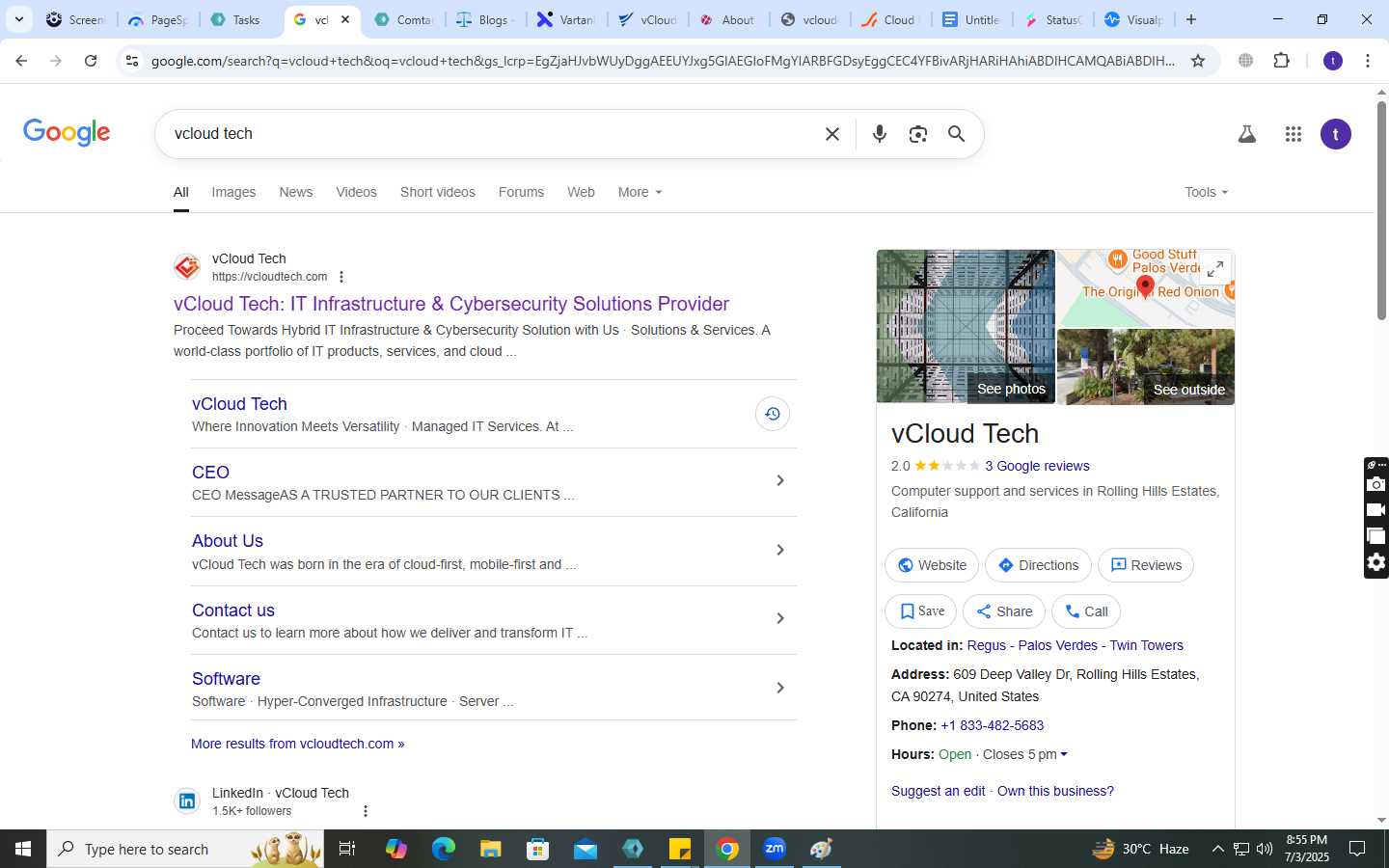Submit search with the magnifier icon

pyautogui.click(x=956, y=134)
